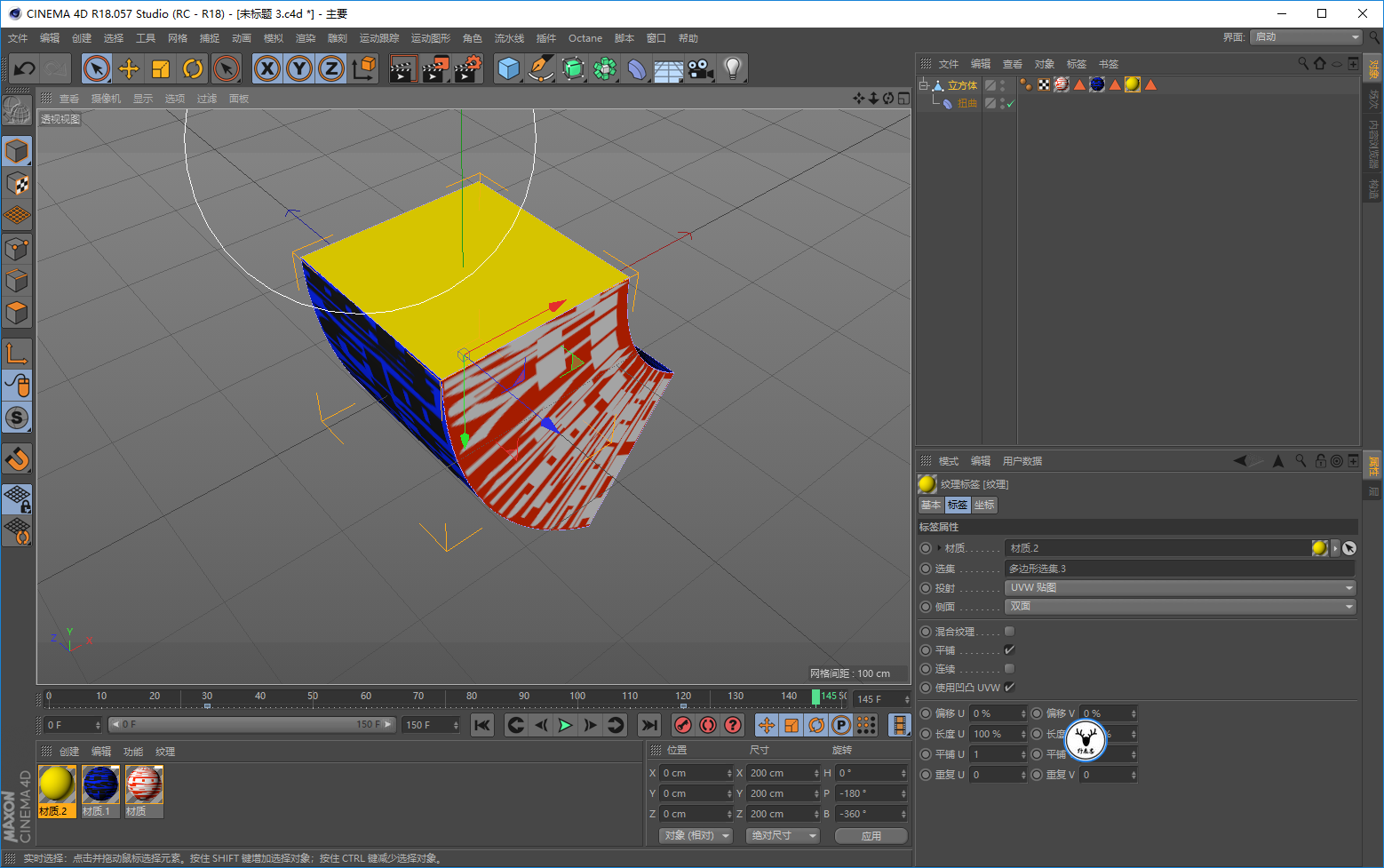Click the coordinate system icon
Screen dimensions: 1384x868
(363, 68)
